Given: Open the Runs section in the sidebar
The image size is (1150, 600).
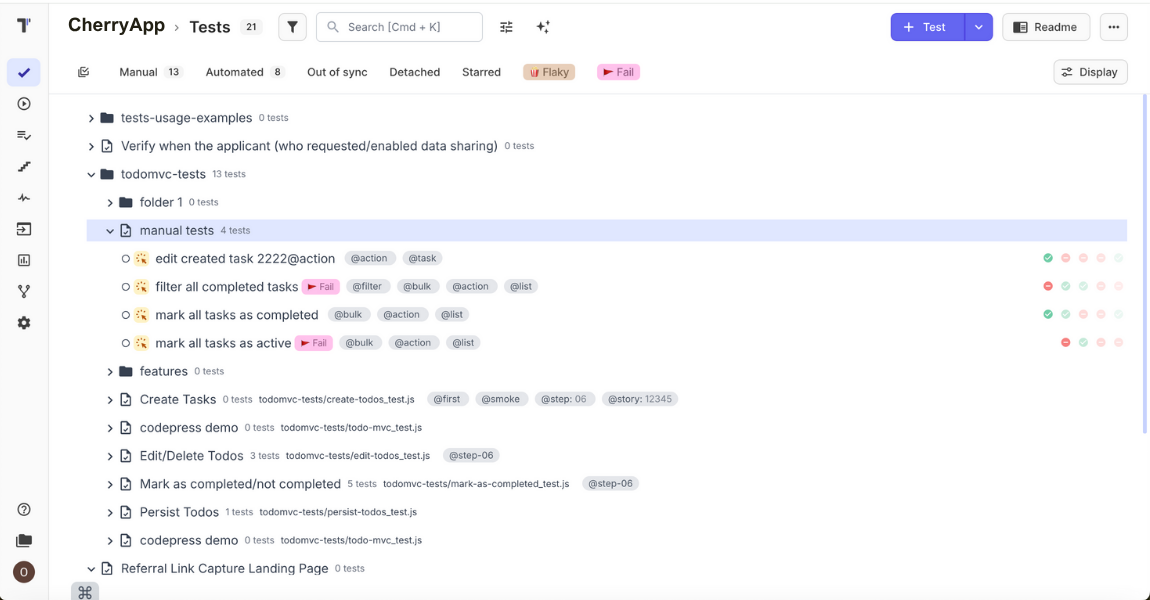Looking at the screenshot, I should click(24, 103).
